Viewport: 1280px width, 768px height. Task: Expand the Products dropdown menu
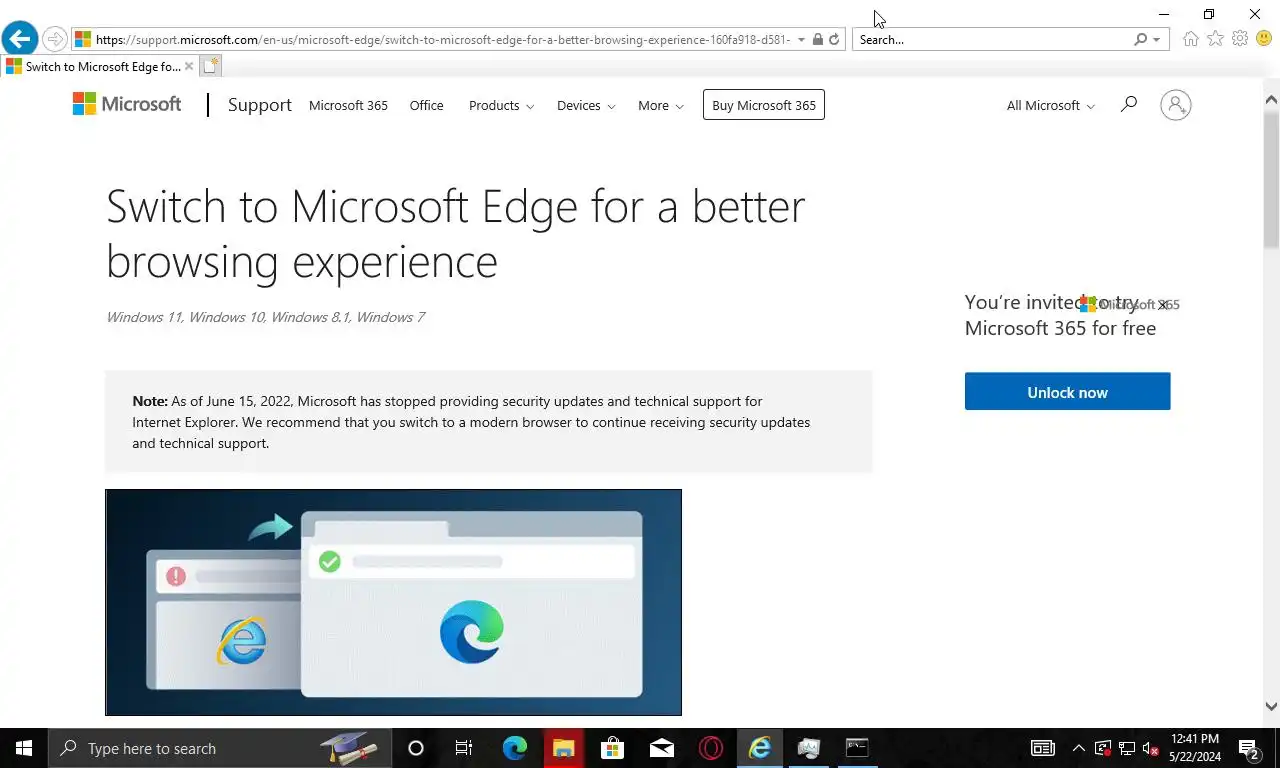(x=501, y=105)
